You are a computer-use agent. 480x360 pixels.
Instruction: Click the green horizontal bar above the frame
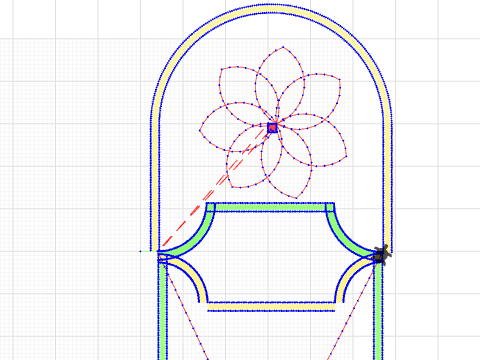(270, 207)
